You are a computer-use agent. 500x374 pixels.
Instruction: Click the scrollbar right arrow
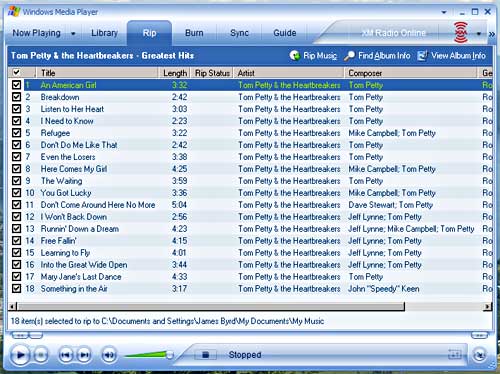coord(488,306)
